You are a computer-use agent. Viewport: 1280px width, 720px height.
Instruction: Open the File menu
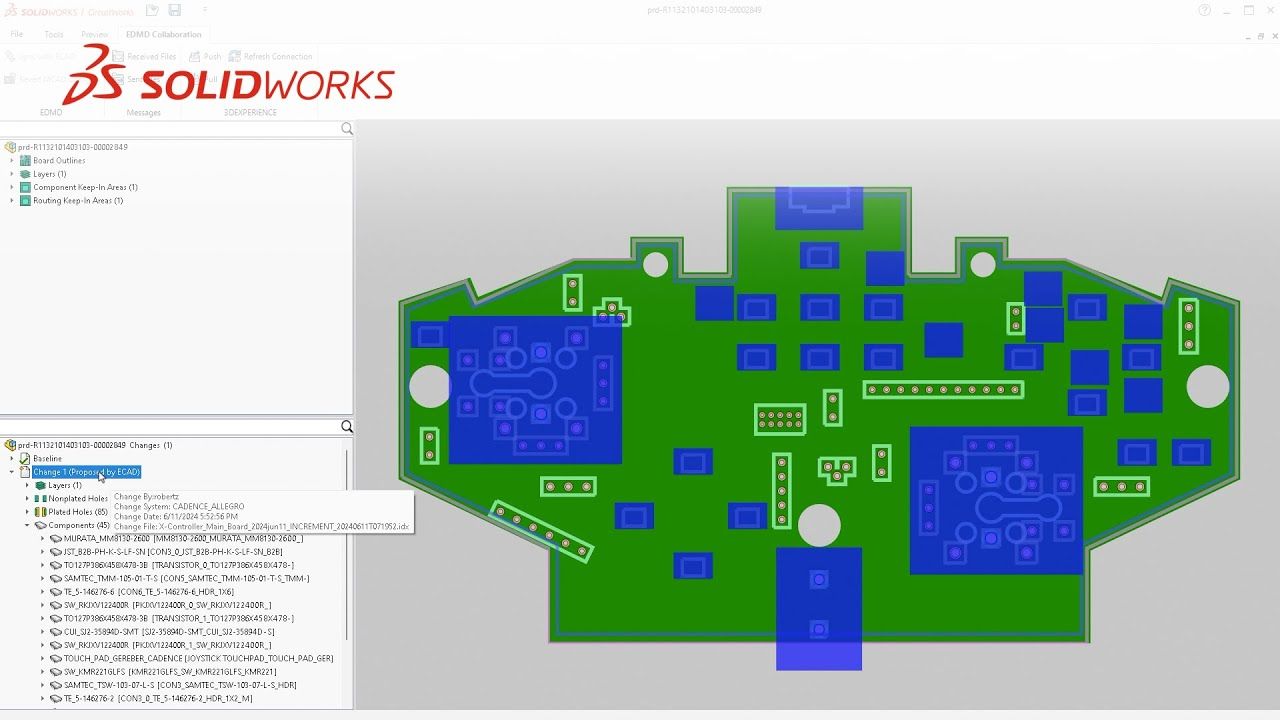tap(17, 34)
